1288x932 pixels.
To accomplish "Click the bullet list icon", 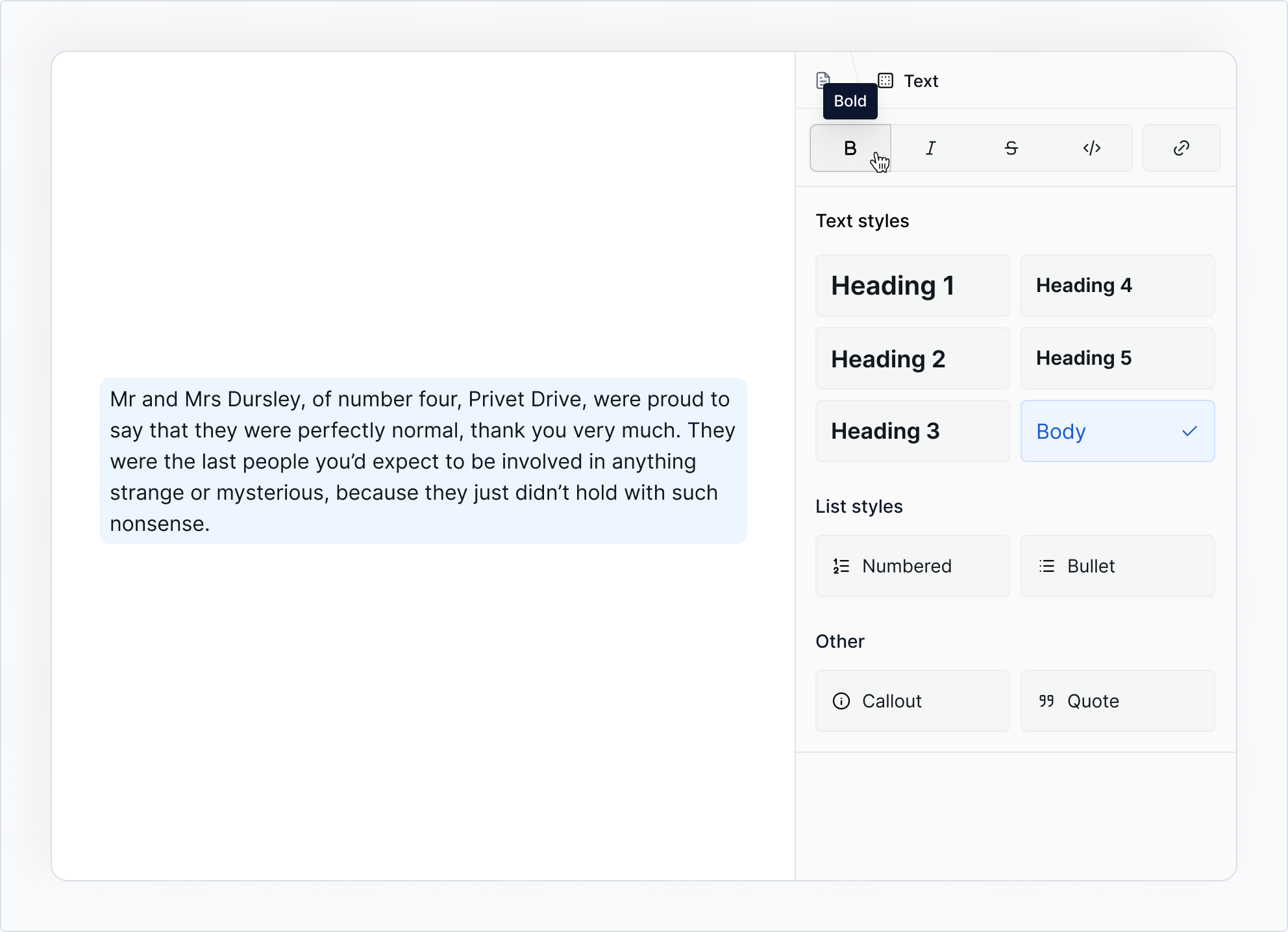I will [1046, 566].
